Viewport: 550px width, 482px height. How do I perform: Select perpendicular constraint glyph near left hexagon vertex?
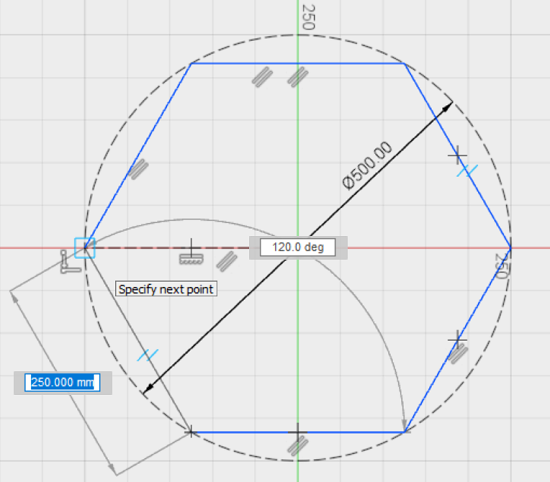coord(70,262)
